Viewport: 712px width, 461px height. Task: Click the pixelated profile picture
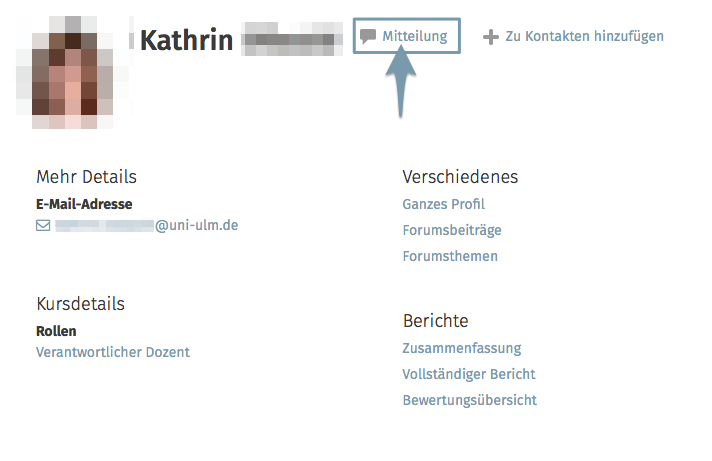(x=66, y=74)
